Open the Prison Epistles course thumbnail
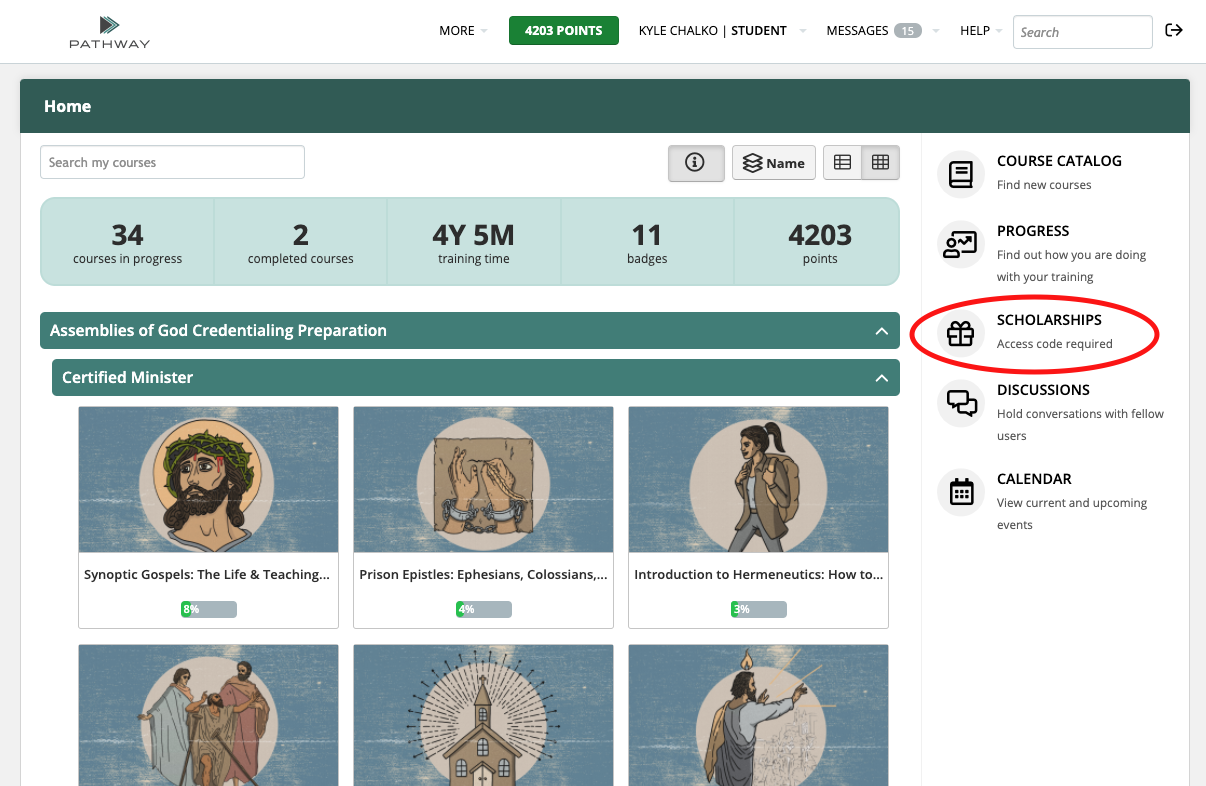Screen dimensions: 1206x786 point(483,480)
